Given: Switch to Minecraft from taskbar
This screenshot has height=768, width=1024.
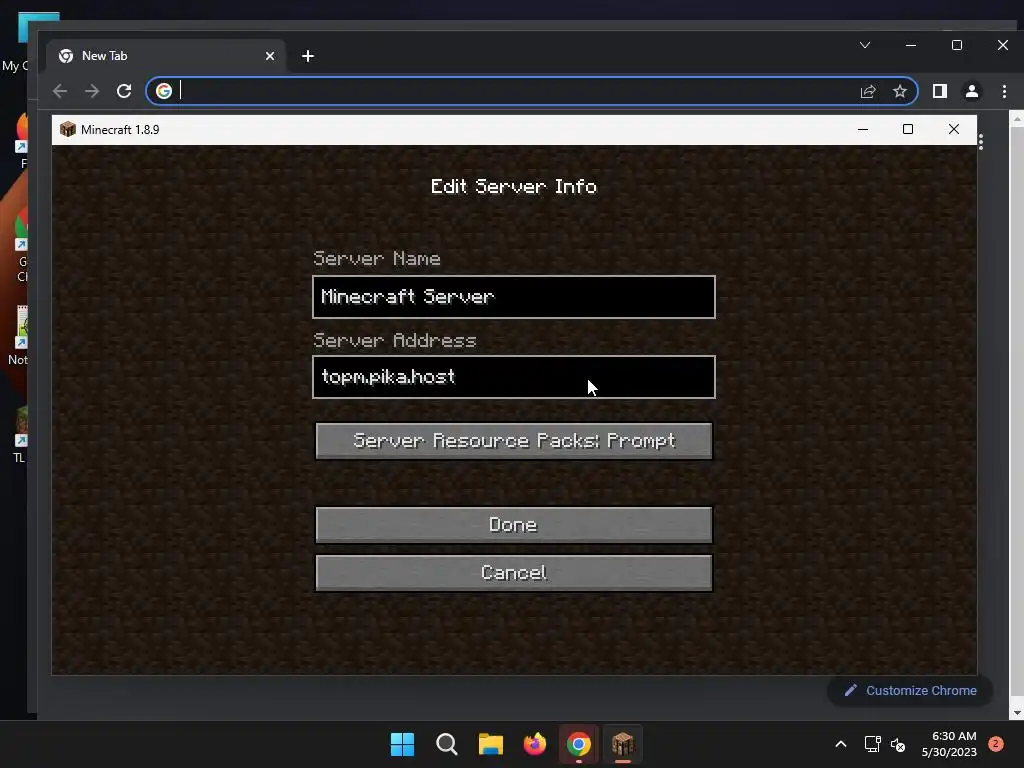Looking at the screenshot, I should [622, 744].
